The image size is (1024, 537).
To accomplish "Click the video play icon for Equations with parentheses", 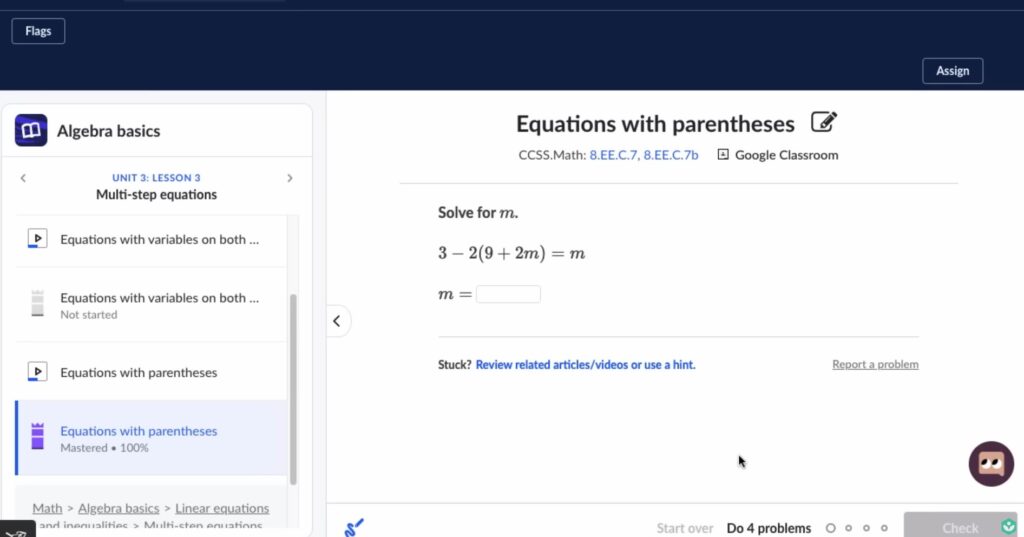I will 37,372.
